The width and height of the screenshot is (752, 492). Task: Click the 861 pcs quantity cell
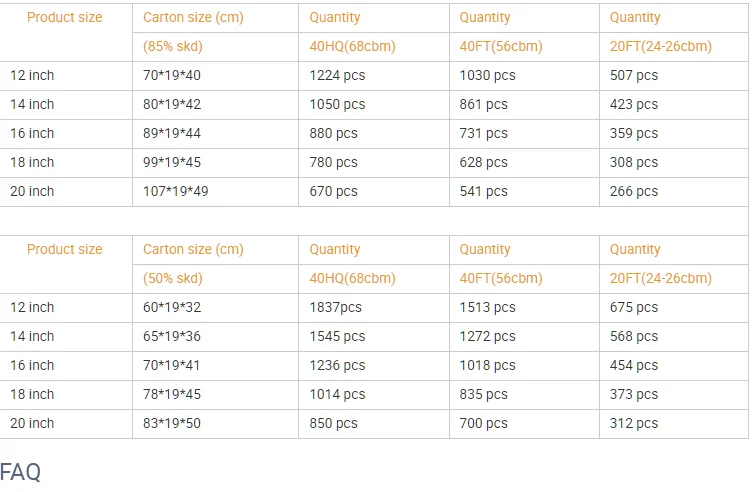(484, 104)
